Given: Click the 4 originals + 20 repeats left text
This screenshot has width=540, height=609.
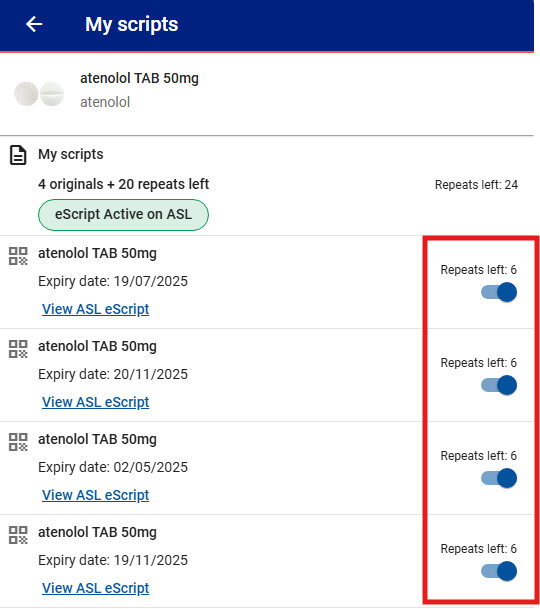Looking at the screenshot, I should click(x=124, y=184).
